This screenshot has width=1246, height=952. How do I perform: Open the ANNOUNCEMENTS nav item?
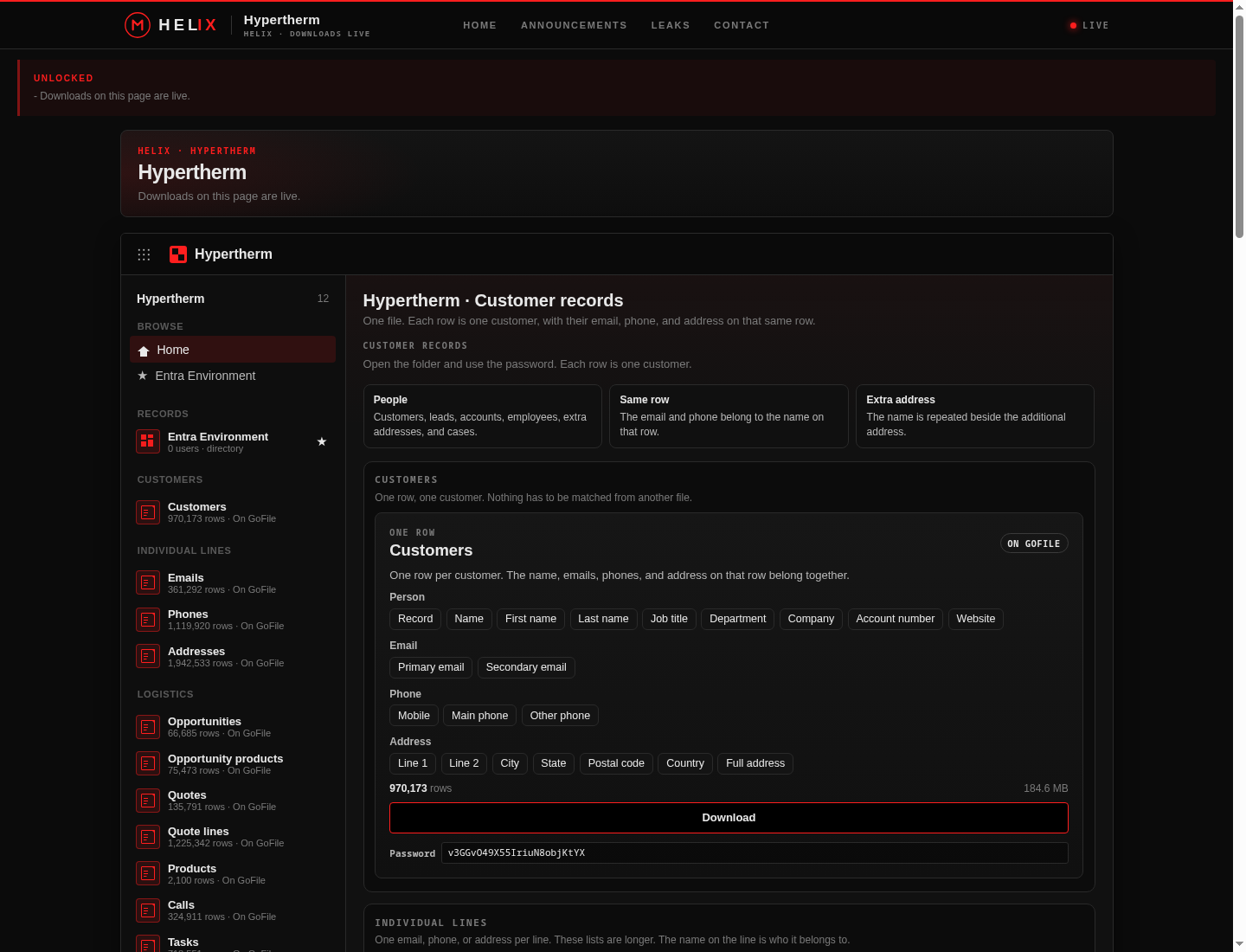(574, 25)
